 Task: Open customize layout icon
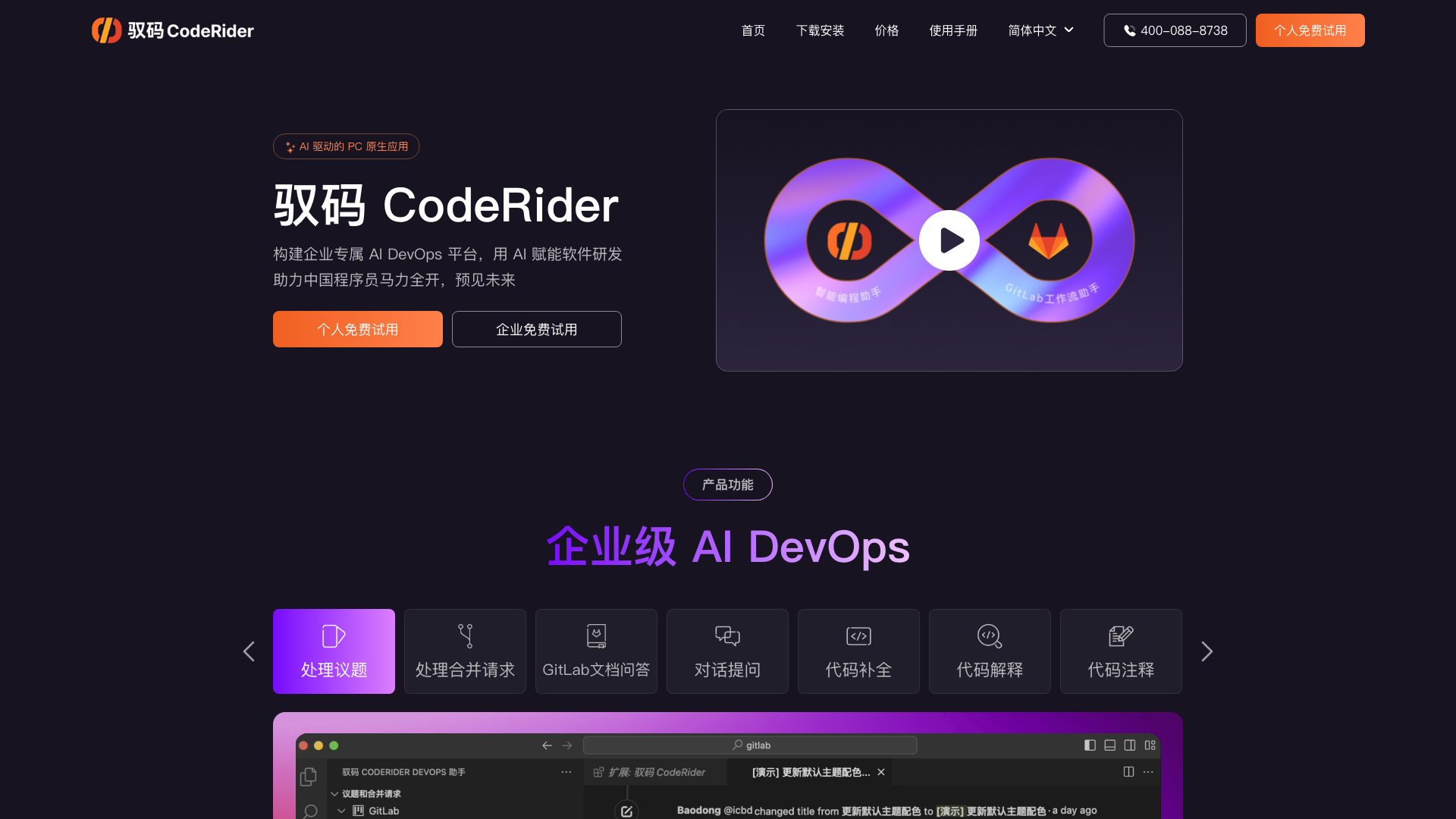(1150, 745)
